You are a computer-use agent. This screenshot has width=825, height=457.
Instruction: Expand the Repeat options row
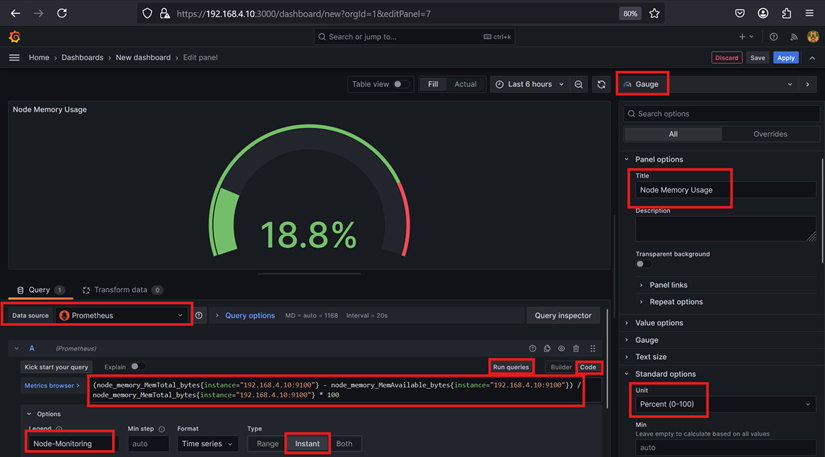676,302
